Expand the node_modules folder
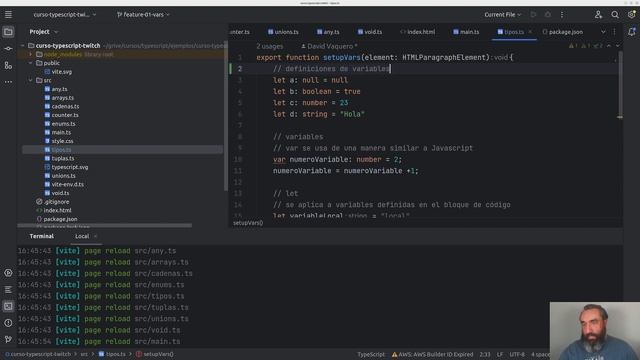Image resolution: width=640 pixels, height=360 pixels. click(x=31, y=54)
